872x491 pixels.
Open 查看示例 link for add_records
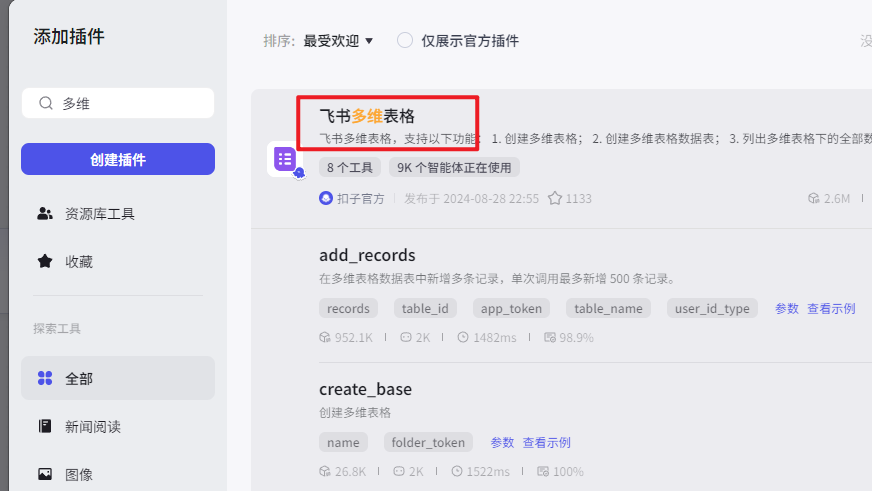tap(831, 309)
